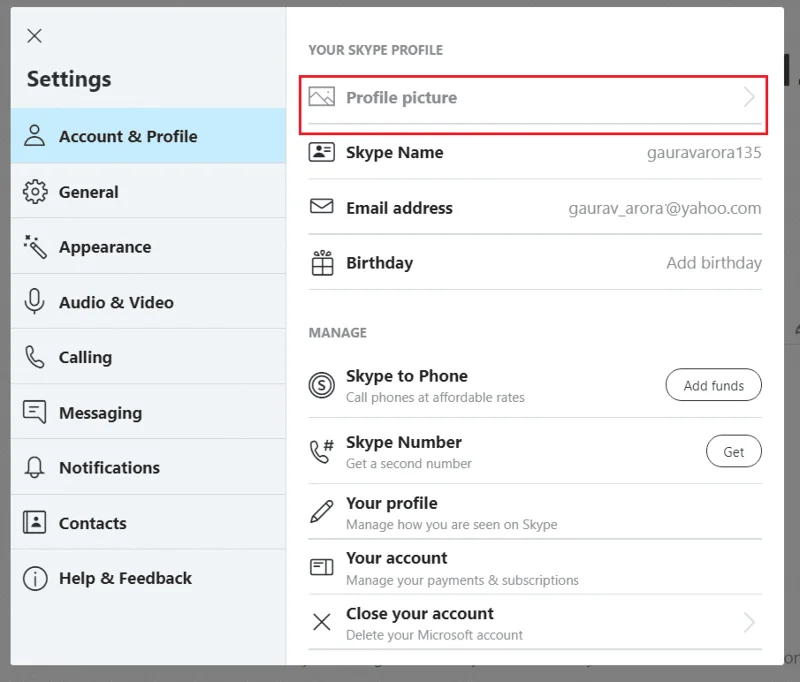Screen dimensions: 800x682
Task: Click the Email address label
Action: point(399,208)
